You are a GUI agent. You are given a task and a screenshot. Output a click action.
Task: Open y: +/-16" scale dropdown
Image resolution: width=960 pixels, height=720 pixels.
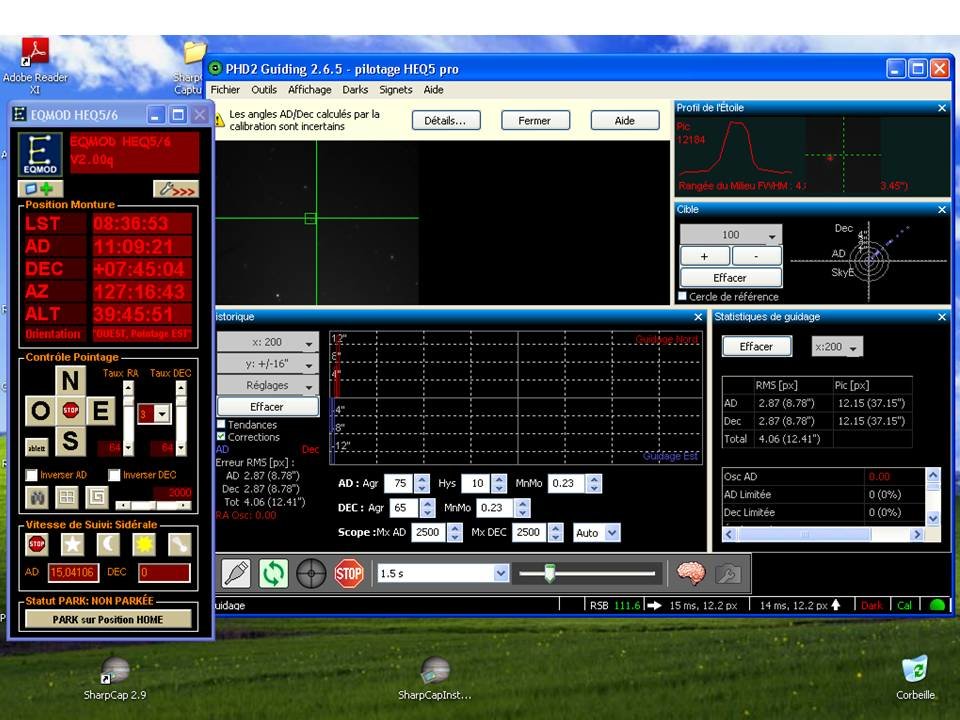coord(268,364)
